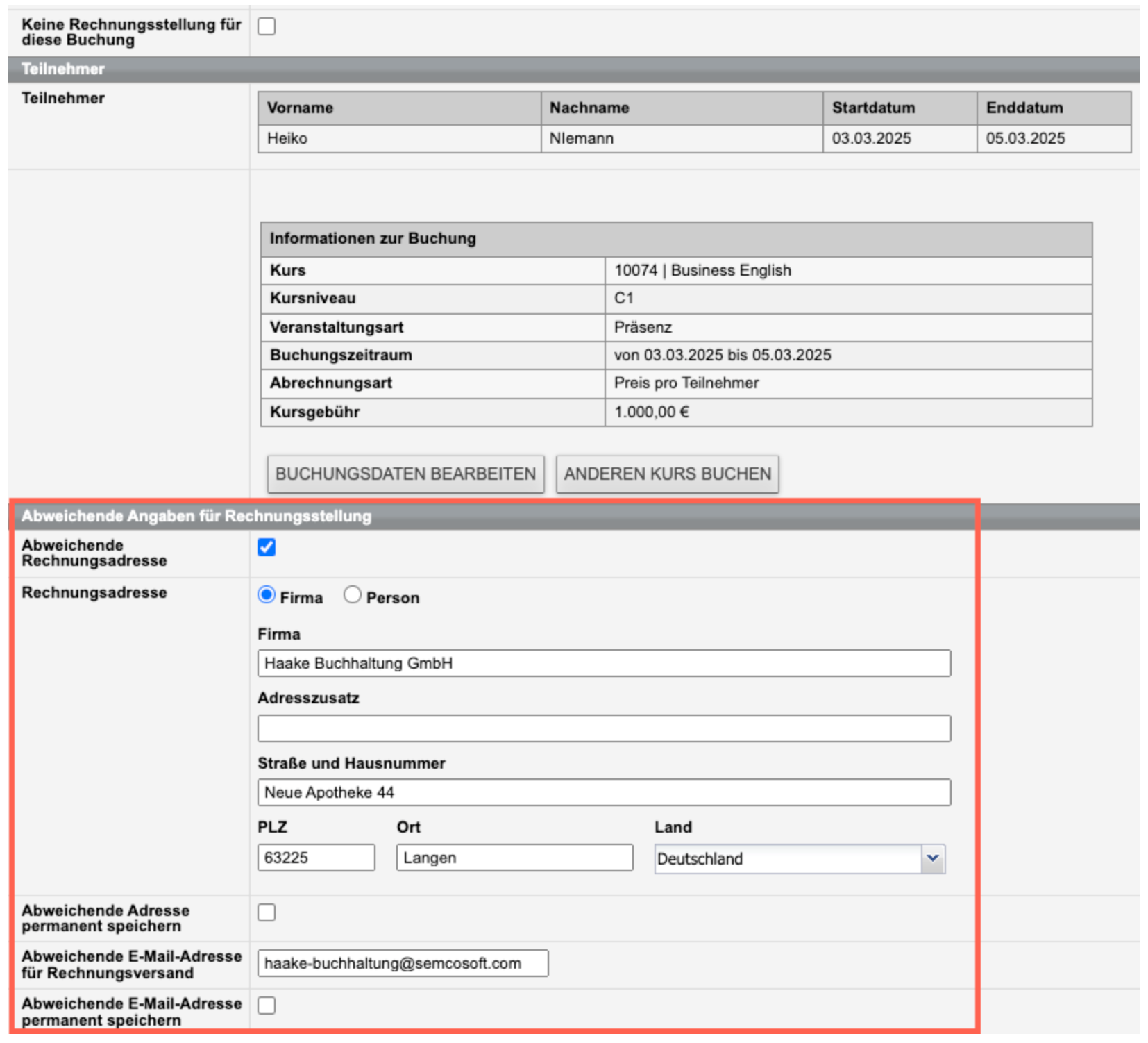Select the Firma radio button
This screenshot has height=1043, width=1148.
pyautogui.click(x=267, y=595)
